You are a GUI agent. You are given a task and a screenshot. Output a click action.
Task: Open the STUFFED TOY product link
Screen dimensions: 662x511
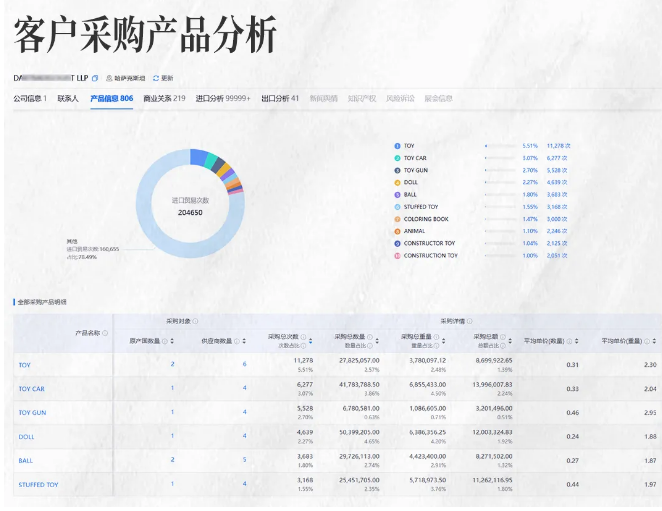click(x=38, y=485)
